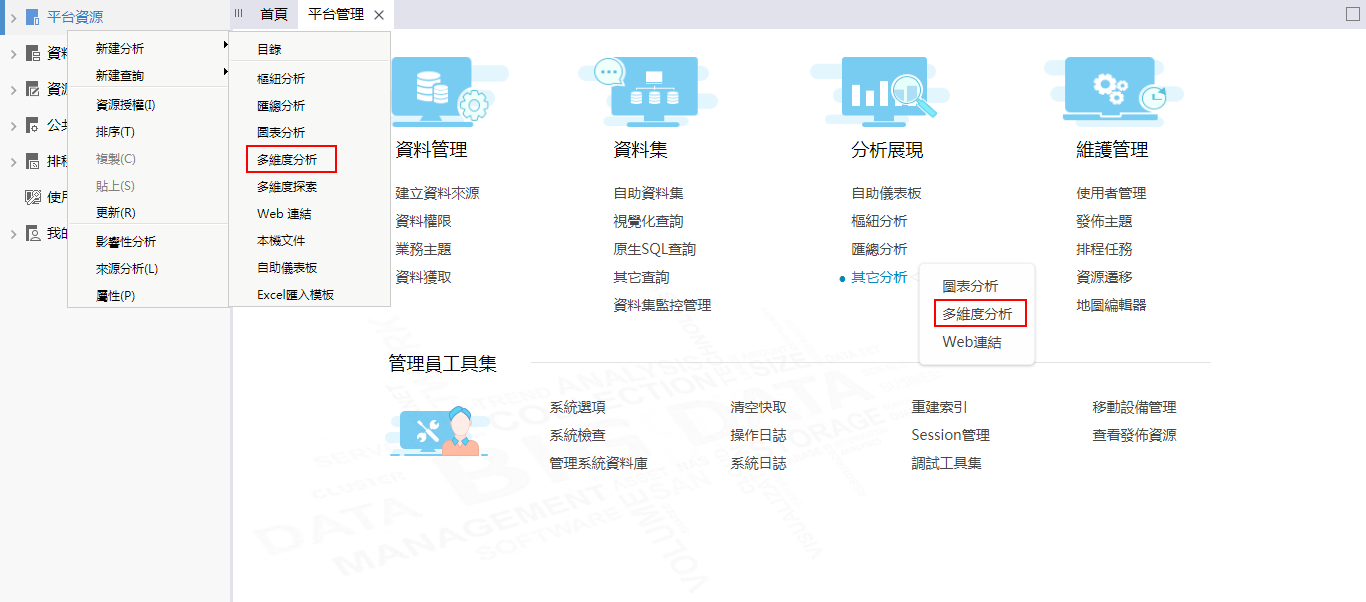
Task: Click 多維度分析 in the 其它分析 popup
Action: pos(977,314)
